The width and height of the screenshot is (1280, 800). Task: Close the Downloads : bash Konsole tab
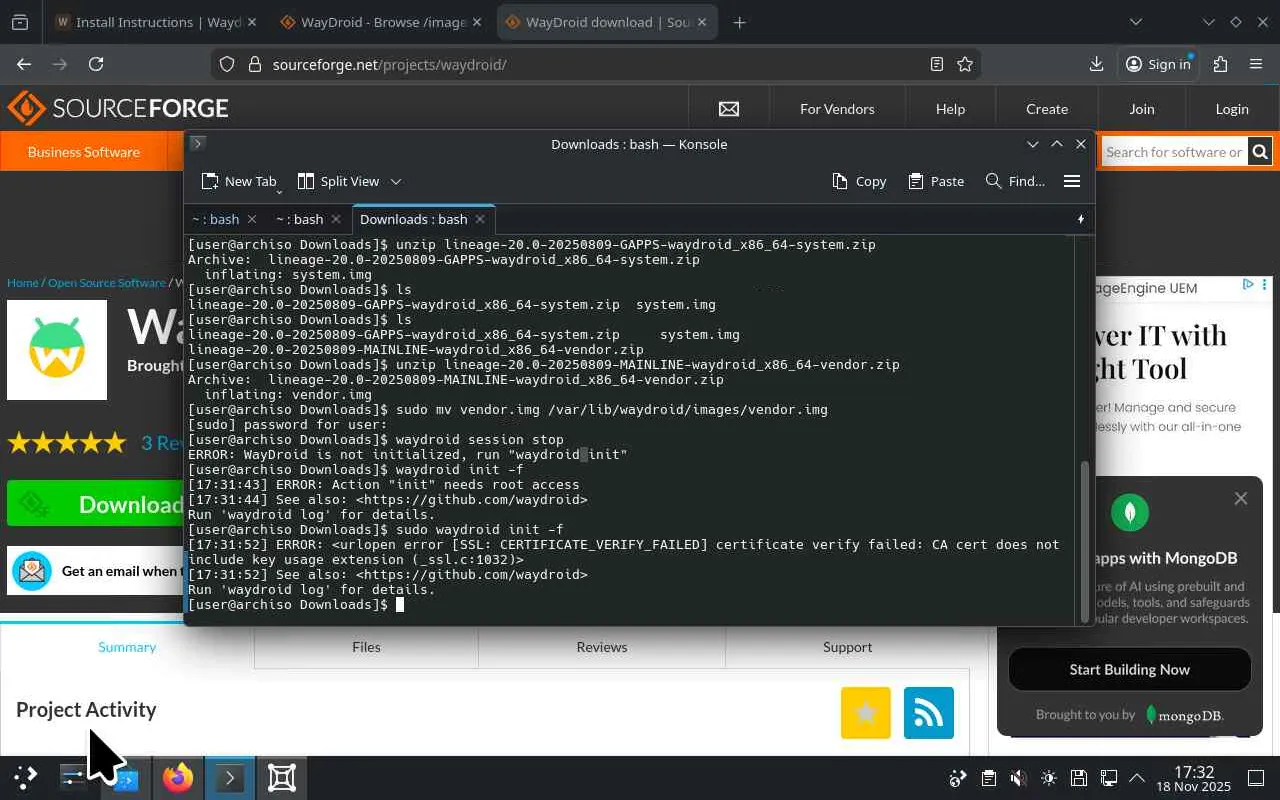(480, 219)
